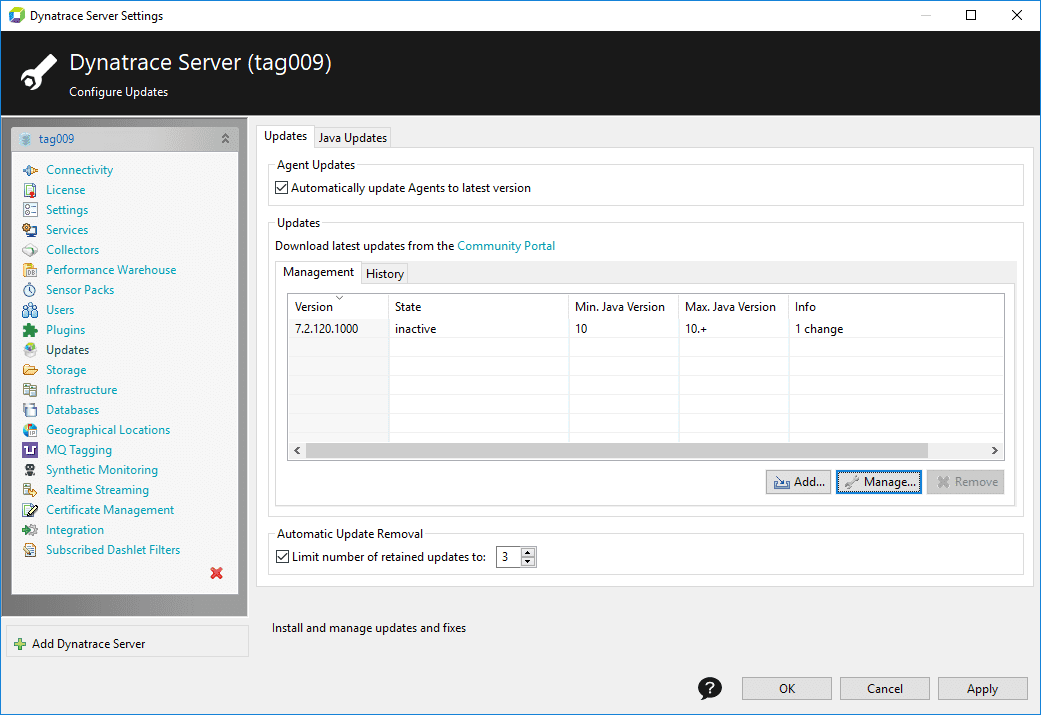1041x715 pixels.
Task: Click the green plus Add Dynatrace Server icon
Action: pos(20,644)
